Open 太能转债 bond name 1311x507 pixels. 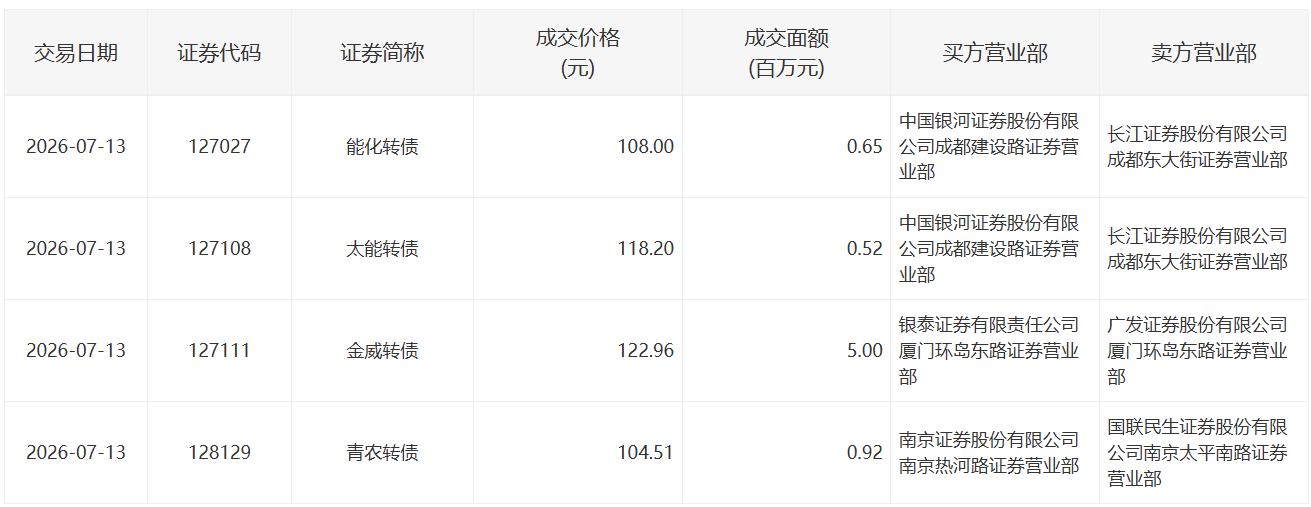coord(383,249)
